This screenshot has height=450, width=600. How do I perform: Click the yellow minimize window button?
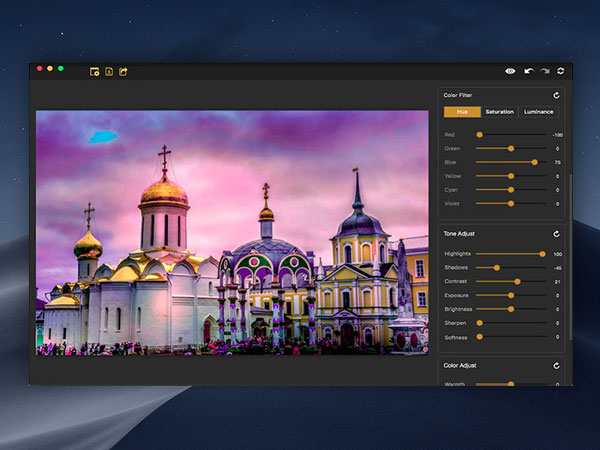(x=50, y=68)
